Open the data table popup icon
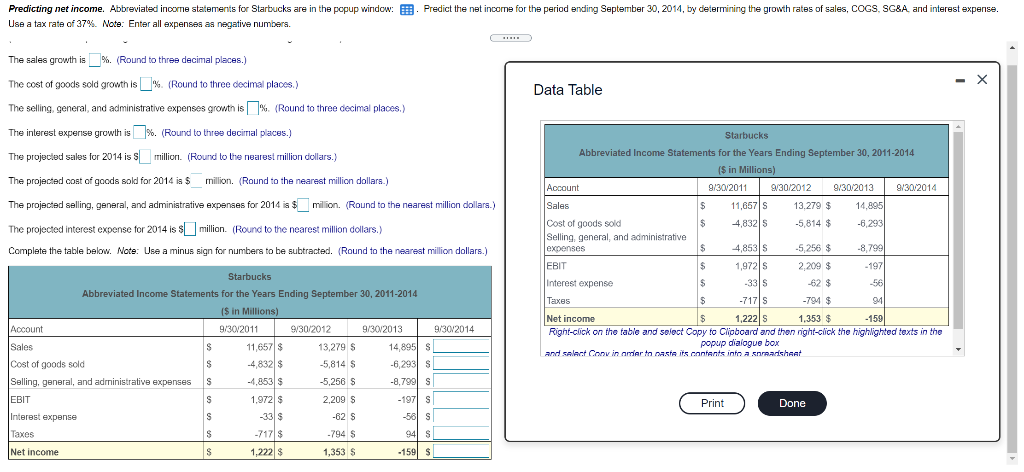This screenshot has height=472, width=1024. [408, 10]
